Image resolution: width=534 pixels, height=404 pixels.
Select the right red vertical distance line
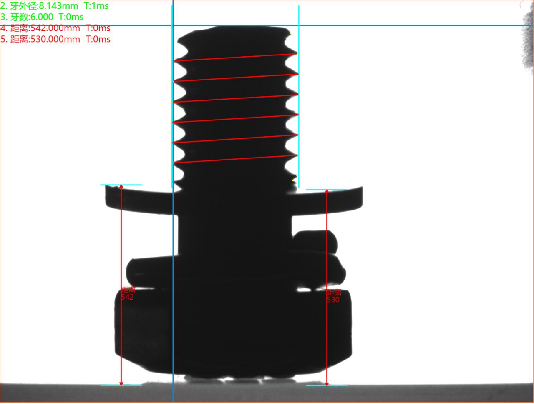327,288
